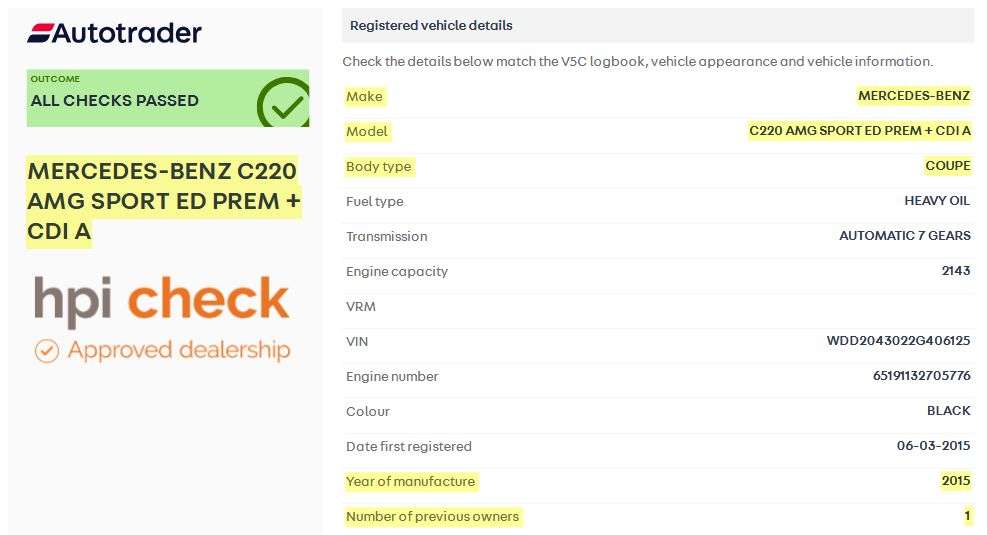
Task: Select the MERCEDES-BENZ make value
Action: (913, 96)
